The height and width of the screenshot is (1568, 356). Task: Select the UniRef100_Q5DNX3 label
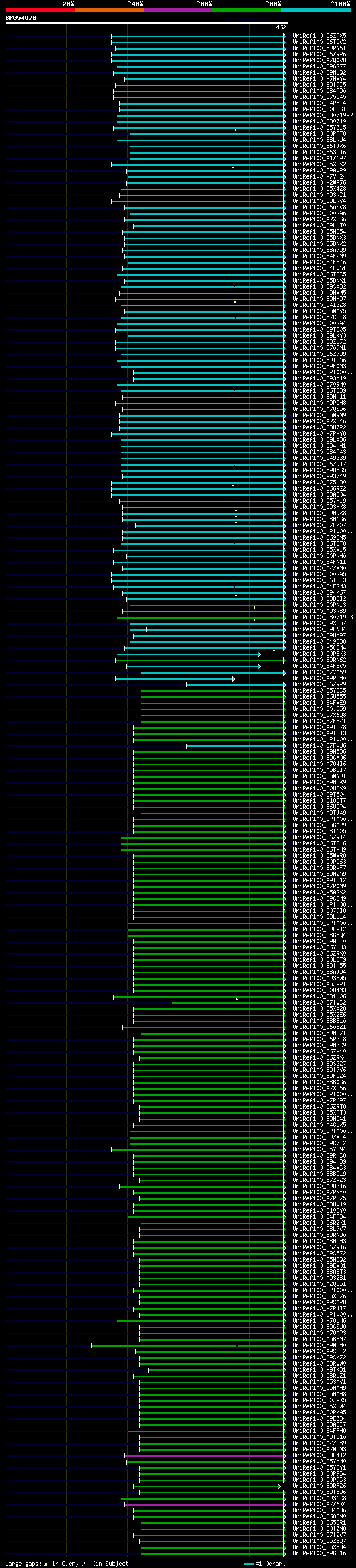point(319,238)
